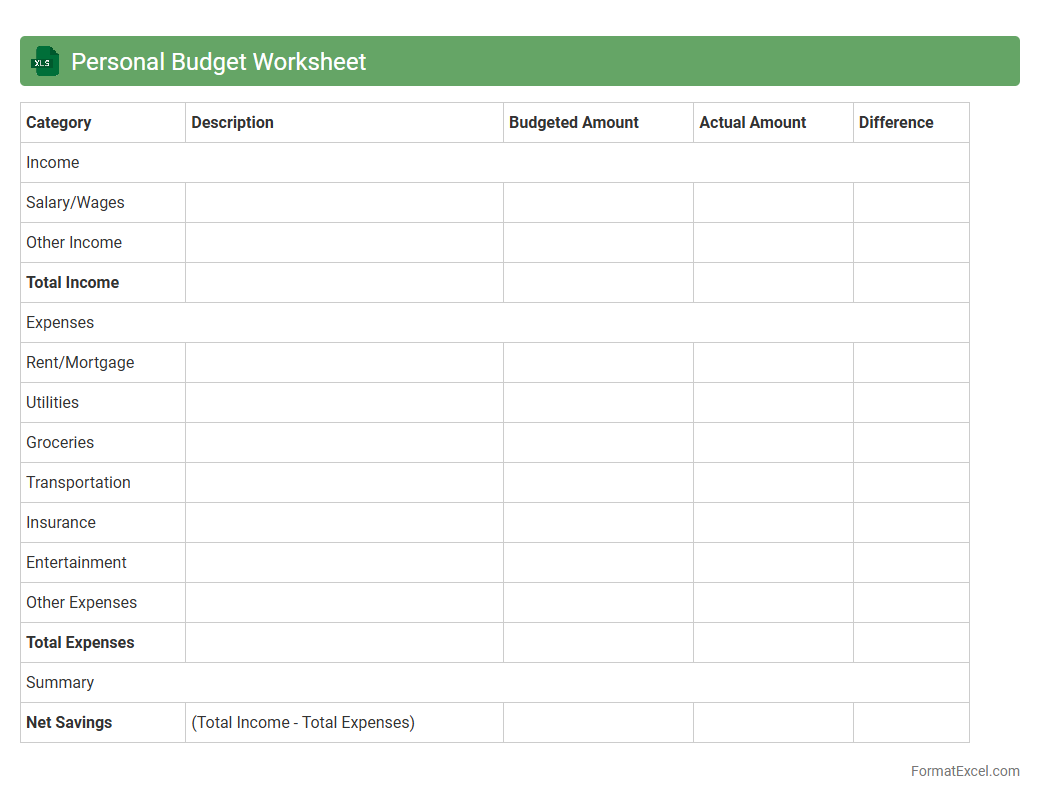Select Actual Amount cell for Entertainment
The height and width of the screenshot is (800, 1040).
point(773,562)
